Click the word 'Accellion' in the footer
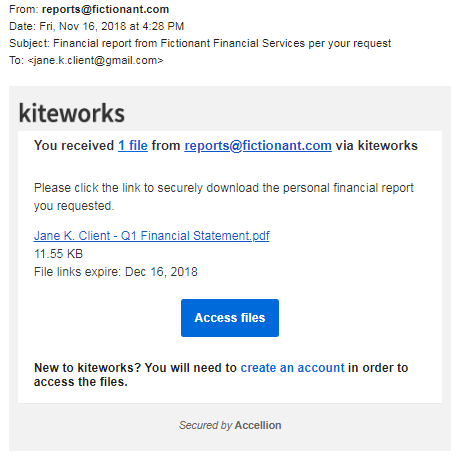Screen dimensions: 460x460 (258, 425)
